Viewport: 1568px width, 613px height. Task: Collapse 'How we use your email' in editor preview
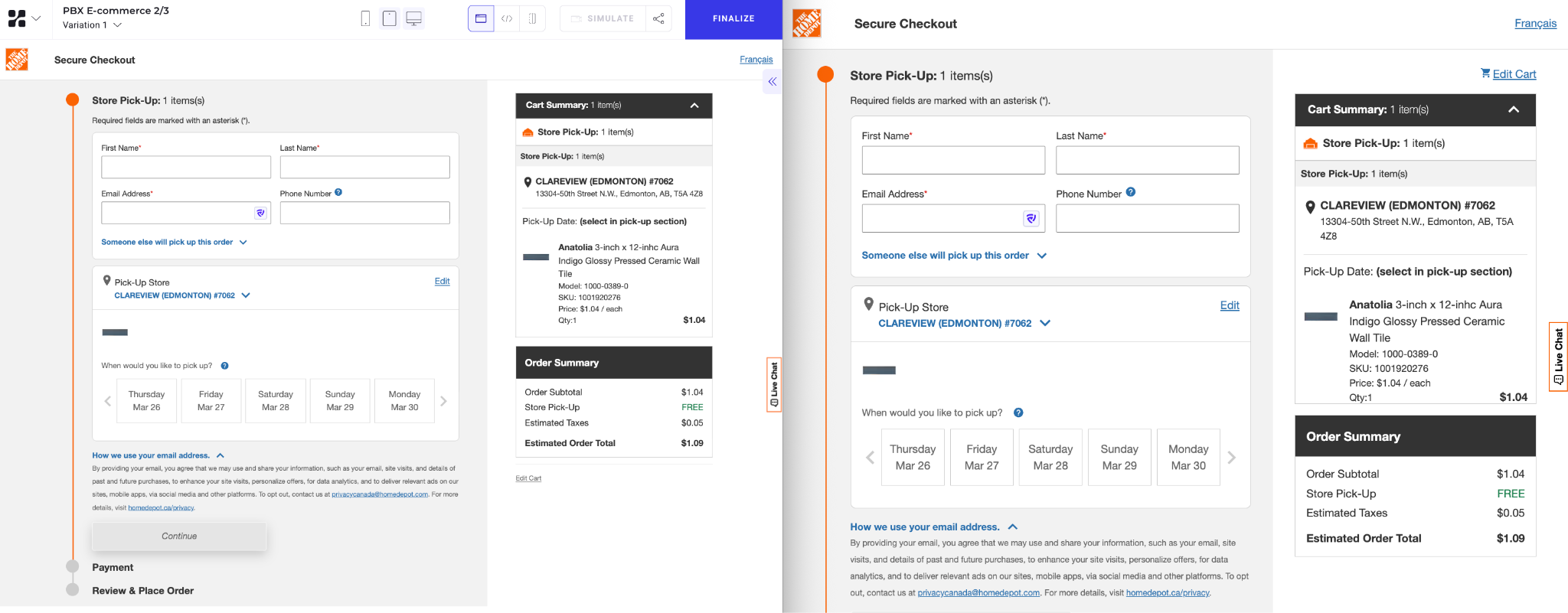coord(158,455)
